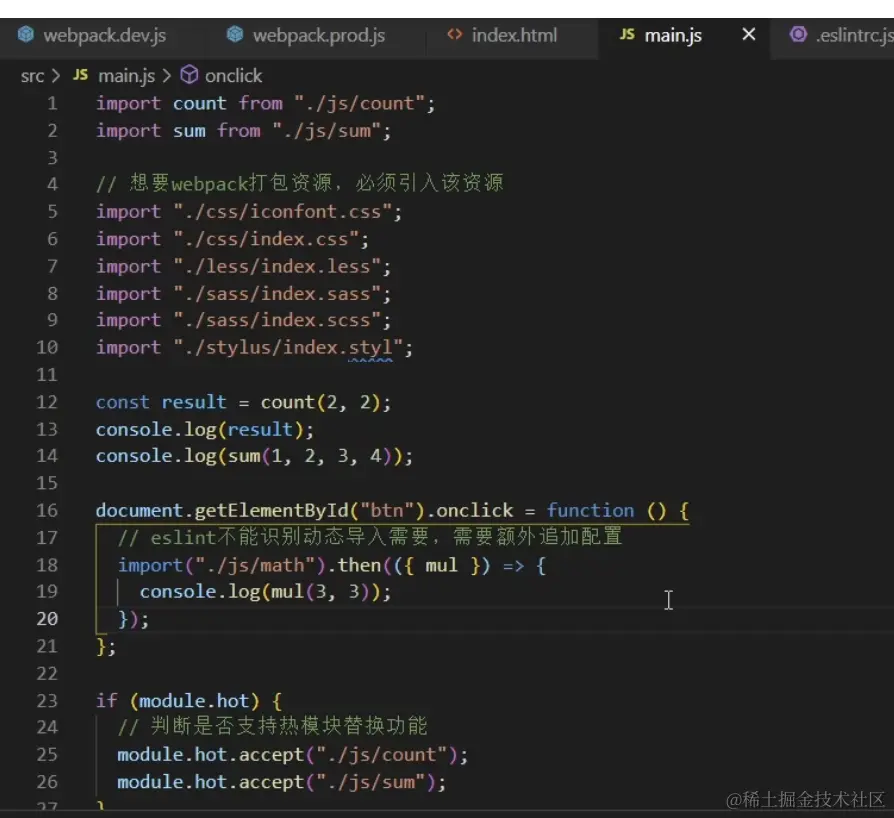Click the sum(1, 2, 3, 4) call
Screen dimensions: 894x818
[x=310, y=456]
